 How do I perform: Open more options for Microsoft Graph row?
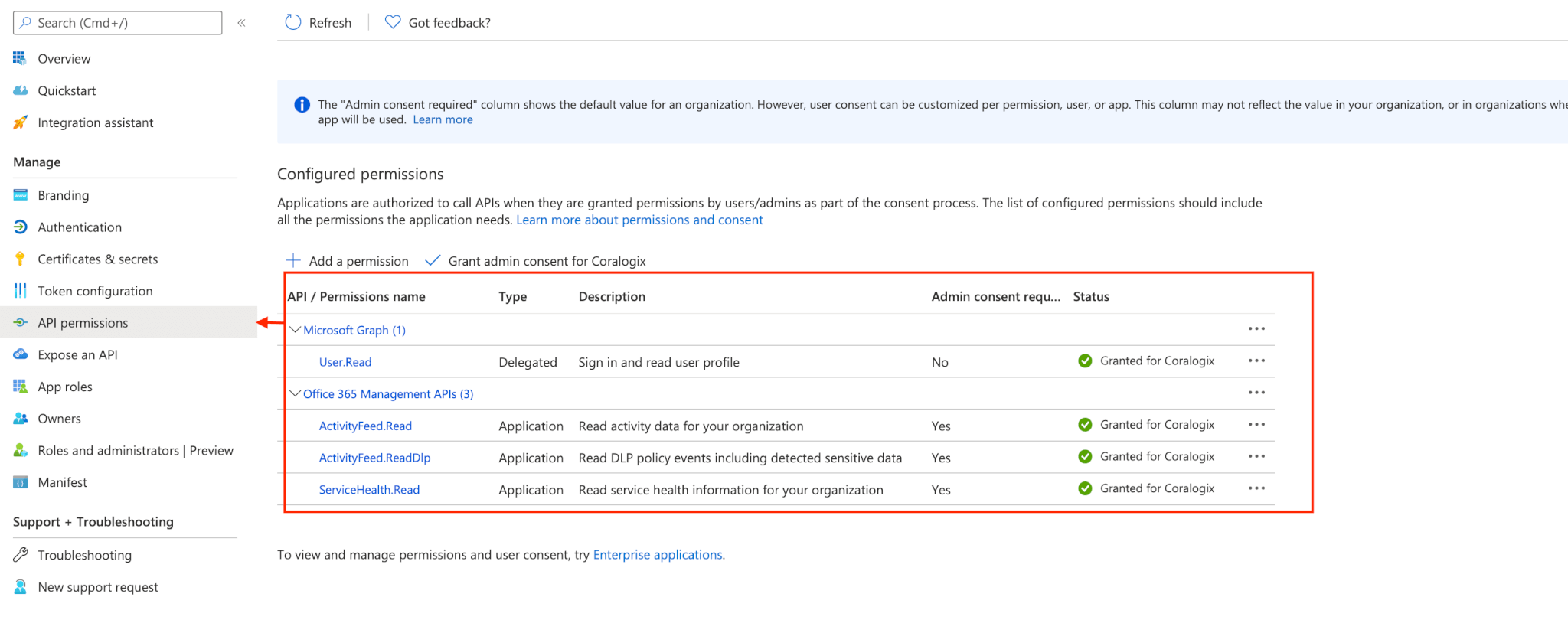pos(1256,329)
